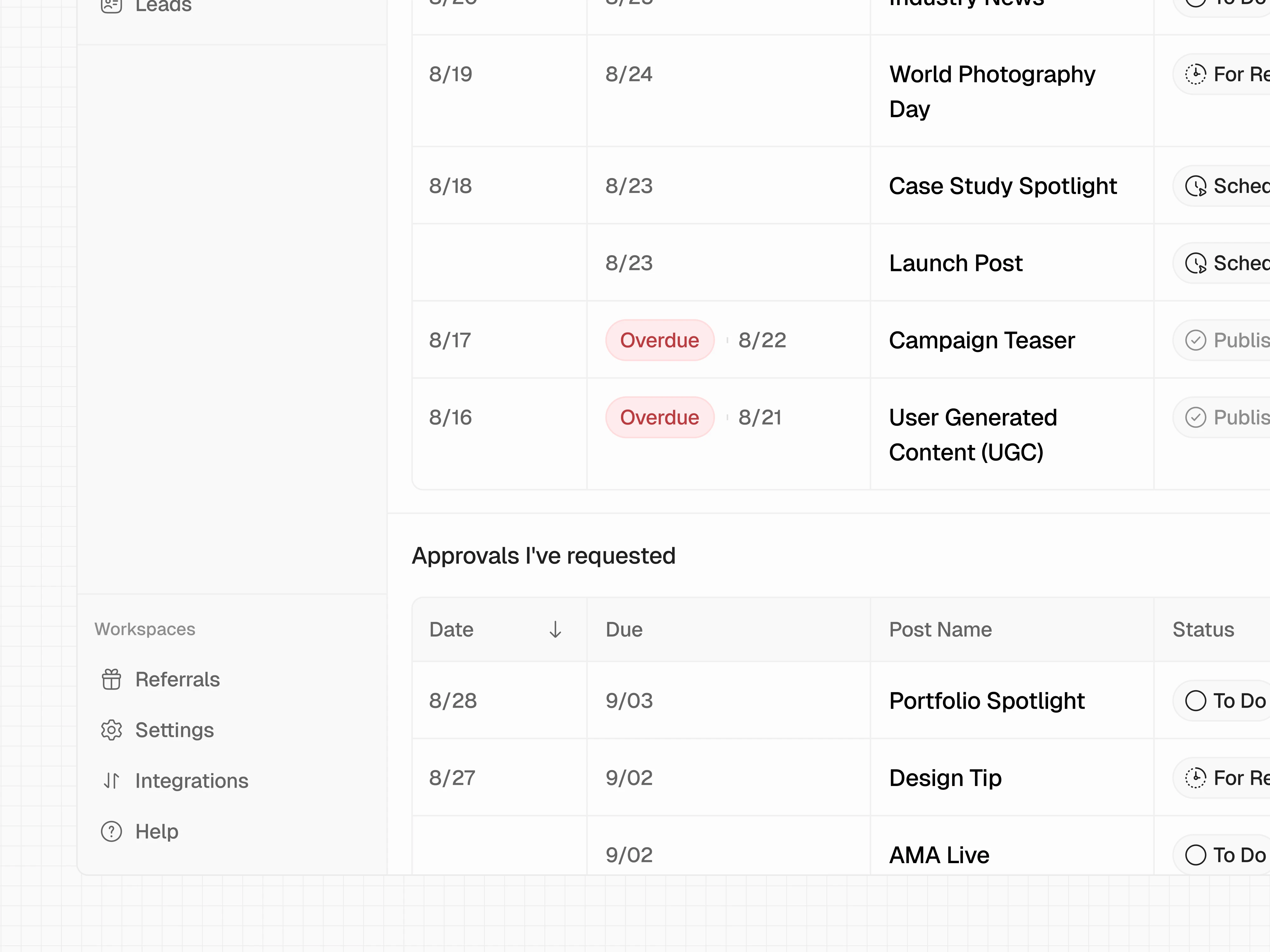Click the Published check icon for User Generated Content
This screenshot has height=952, width=1270.
click(x=1196, y=417)
